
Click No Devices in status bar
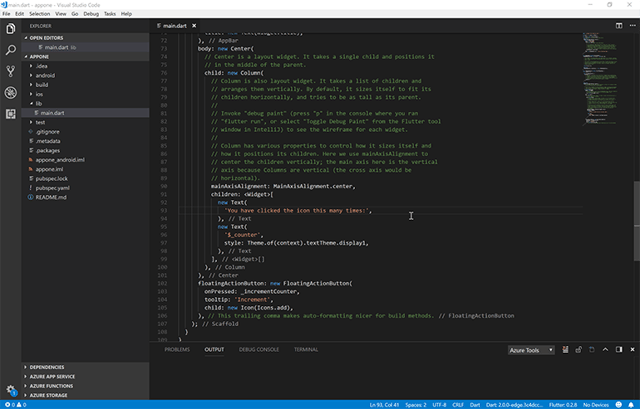point(596,405)
